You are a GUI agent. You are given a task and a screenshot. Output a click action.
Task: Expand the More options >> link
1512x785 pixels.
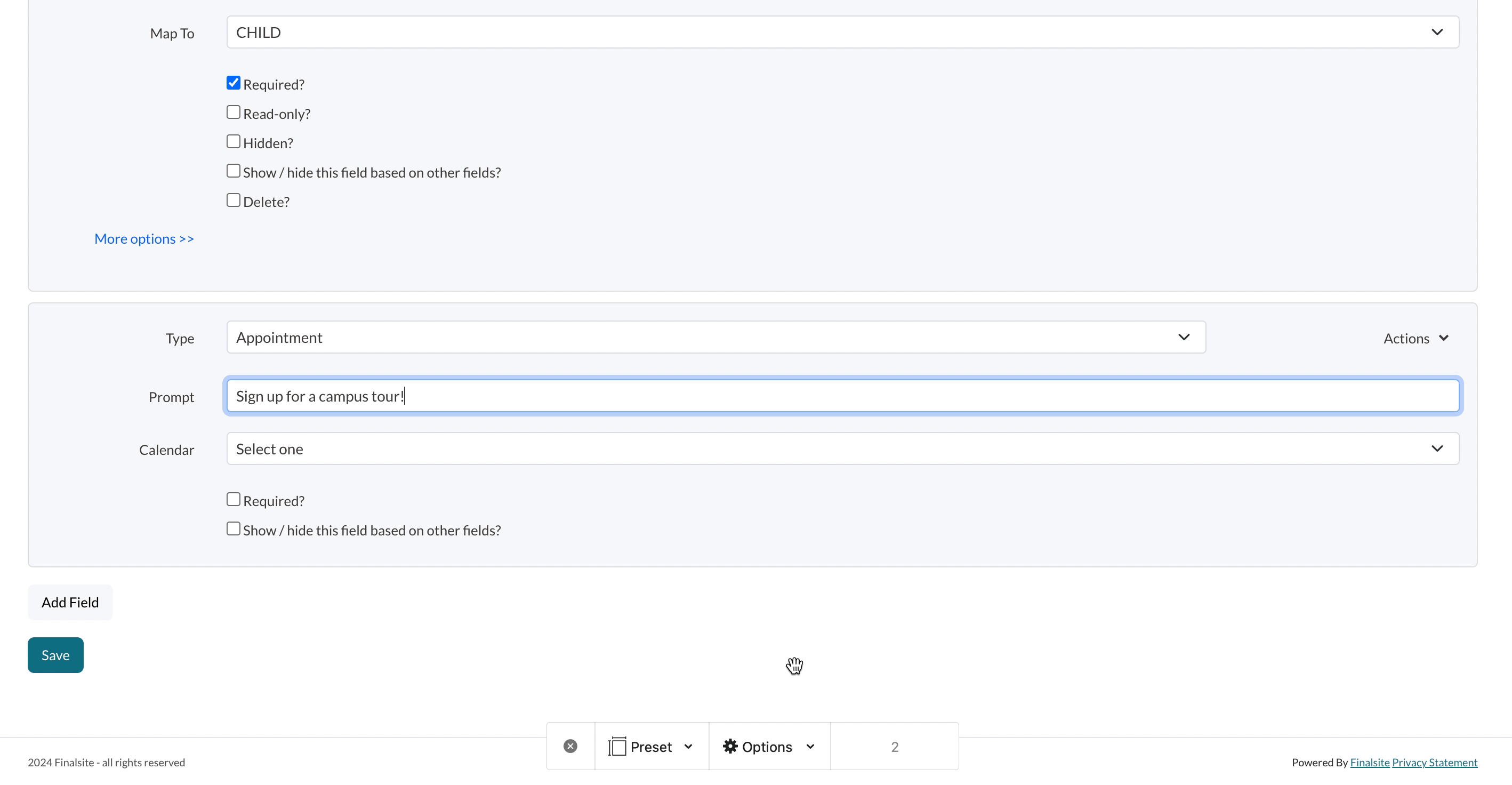pos(144,239)
